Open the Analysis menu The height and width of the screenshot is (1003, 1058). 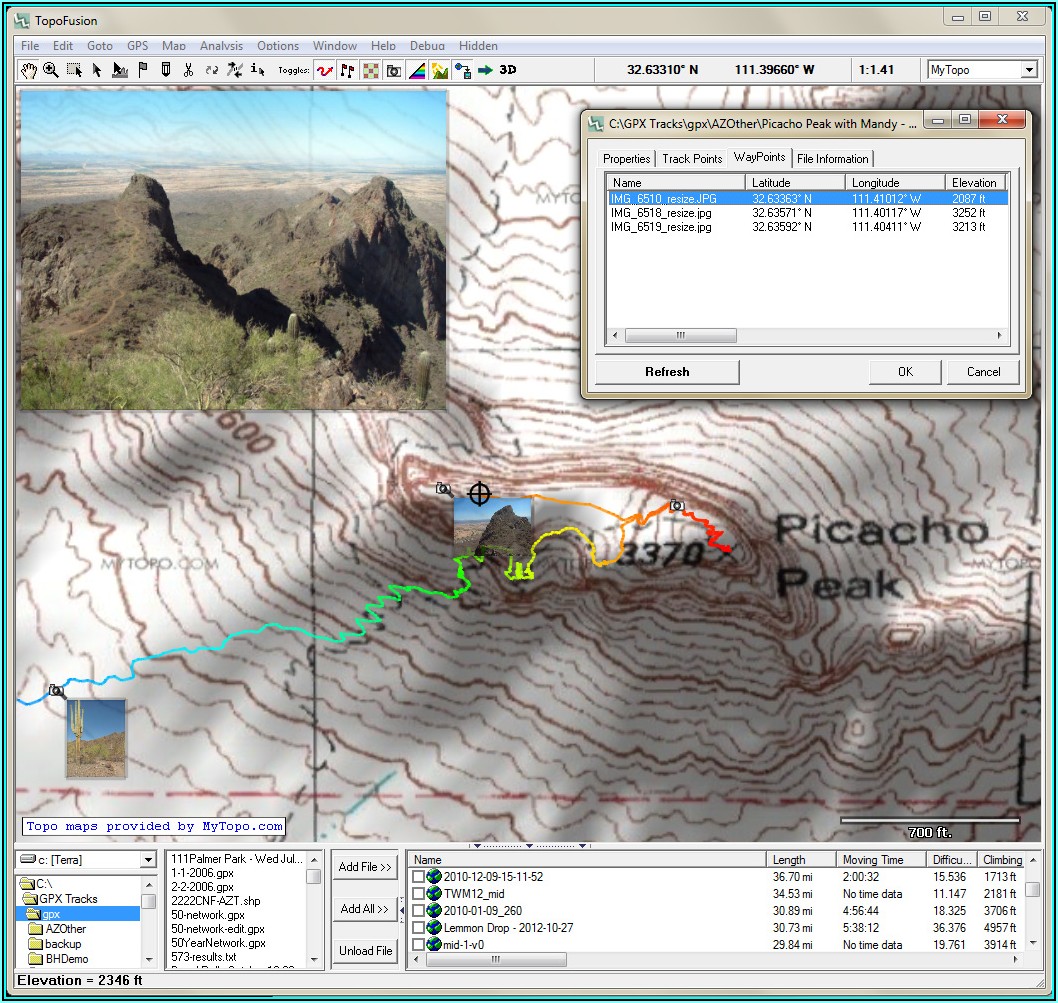coord(221,45)
